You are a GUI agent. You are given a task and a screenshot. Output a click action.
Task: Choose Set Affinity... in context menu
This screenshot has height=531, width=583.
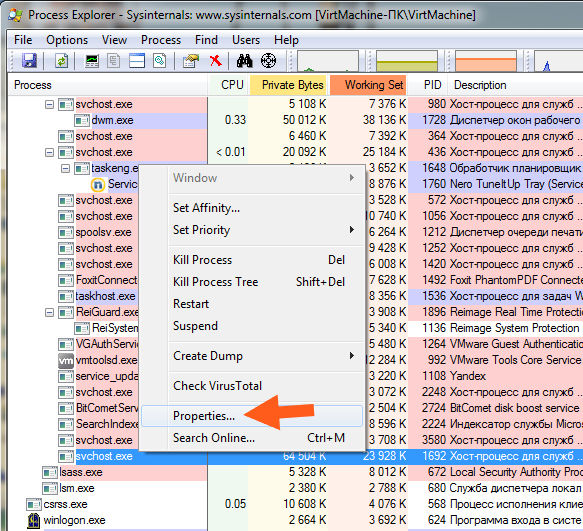252,208
